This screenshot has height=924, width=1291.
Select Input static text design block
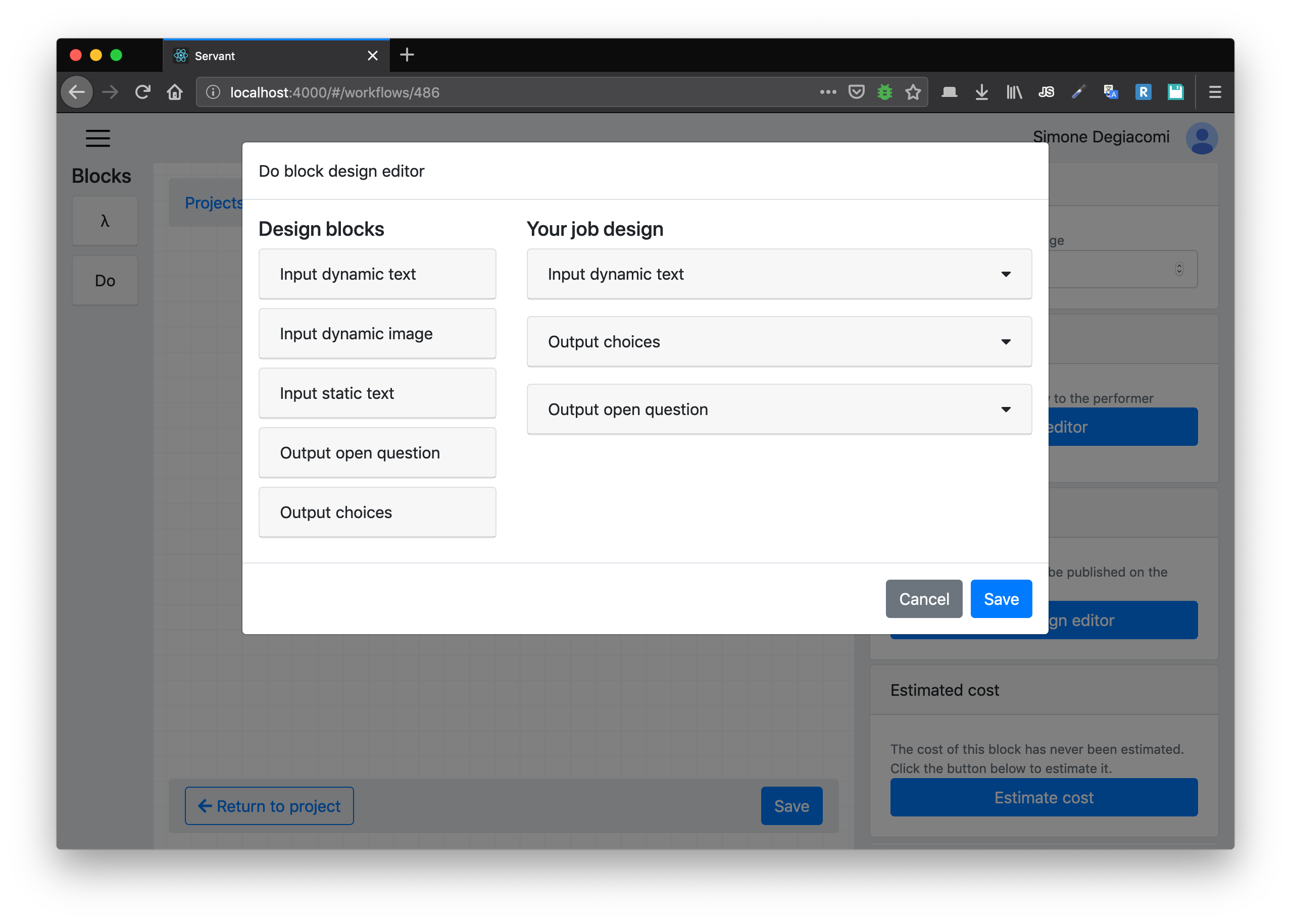tap(377, 392)
